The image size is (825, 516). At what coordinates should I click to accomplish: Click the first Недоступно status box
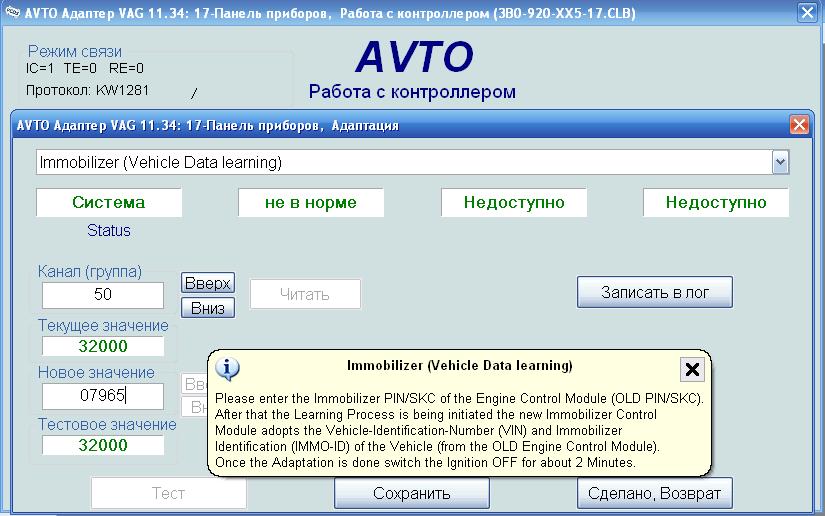point(514,203)
